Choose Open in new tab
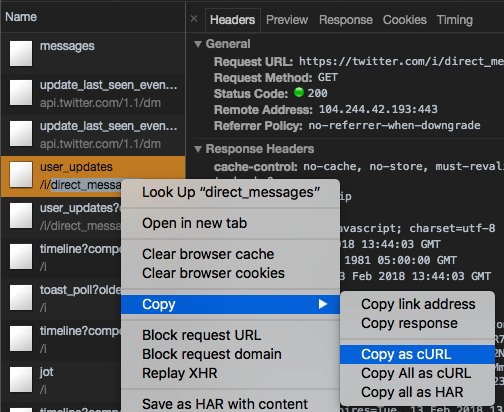Screen dimensions: 504x412 coord(231,223)
